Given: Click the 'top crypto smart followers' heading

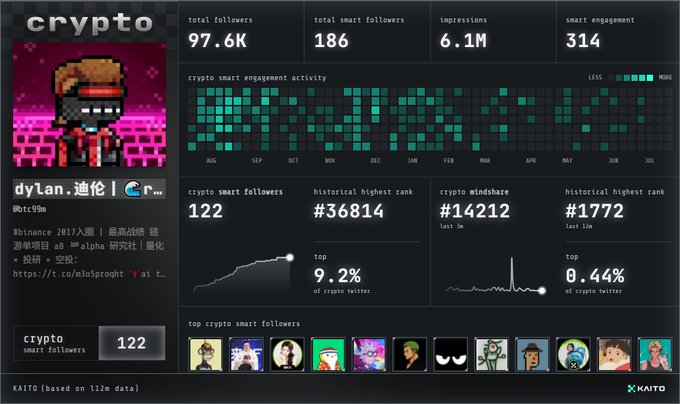Looking at the screenshot, I should pos(244,324).
